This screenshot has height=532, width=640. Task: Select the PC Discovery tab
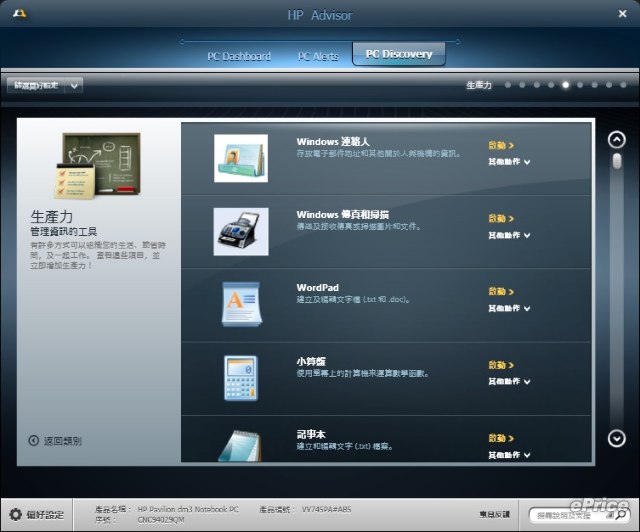click(399, 54)
